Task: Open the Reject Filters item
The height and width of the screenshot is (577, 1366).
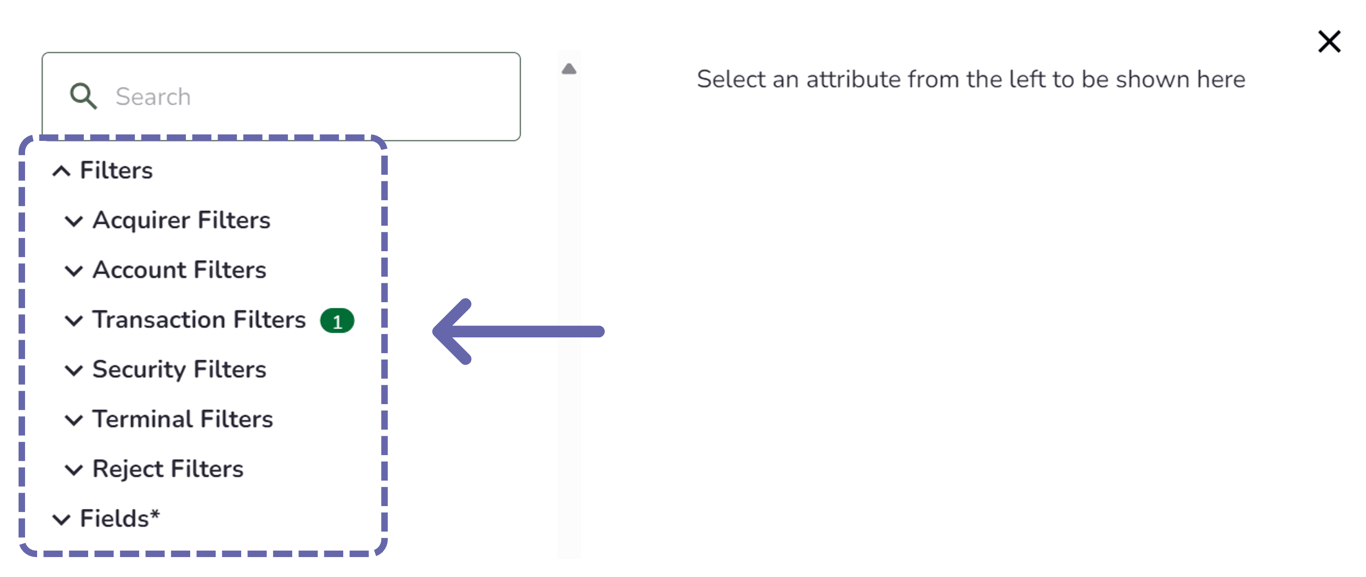Action: click(168, 469)
